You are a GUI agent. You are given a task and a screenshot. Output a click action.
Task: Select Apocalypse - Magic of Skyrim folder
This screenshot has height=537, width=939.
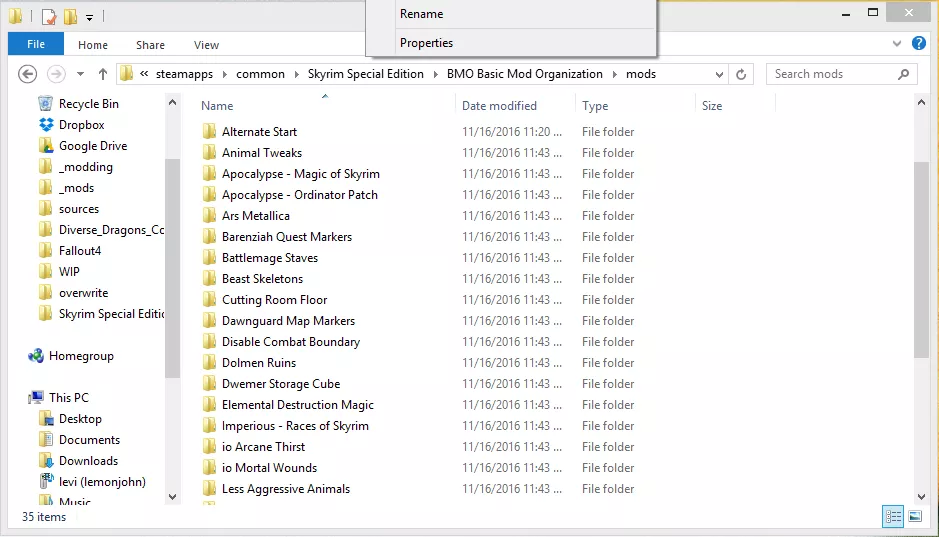pyautogui.click(x=301, y=174)
